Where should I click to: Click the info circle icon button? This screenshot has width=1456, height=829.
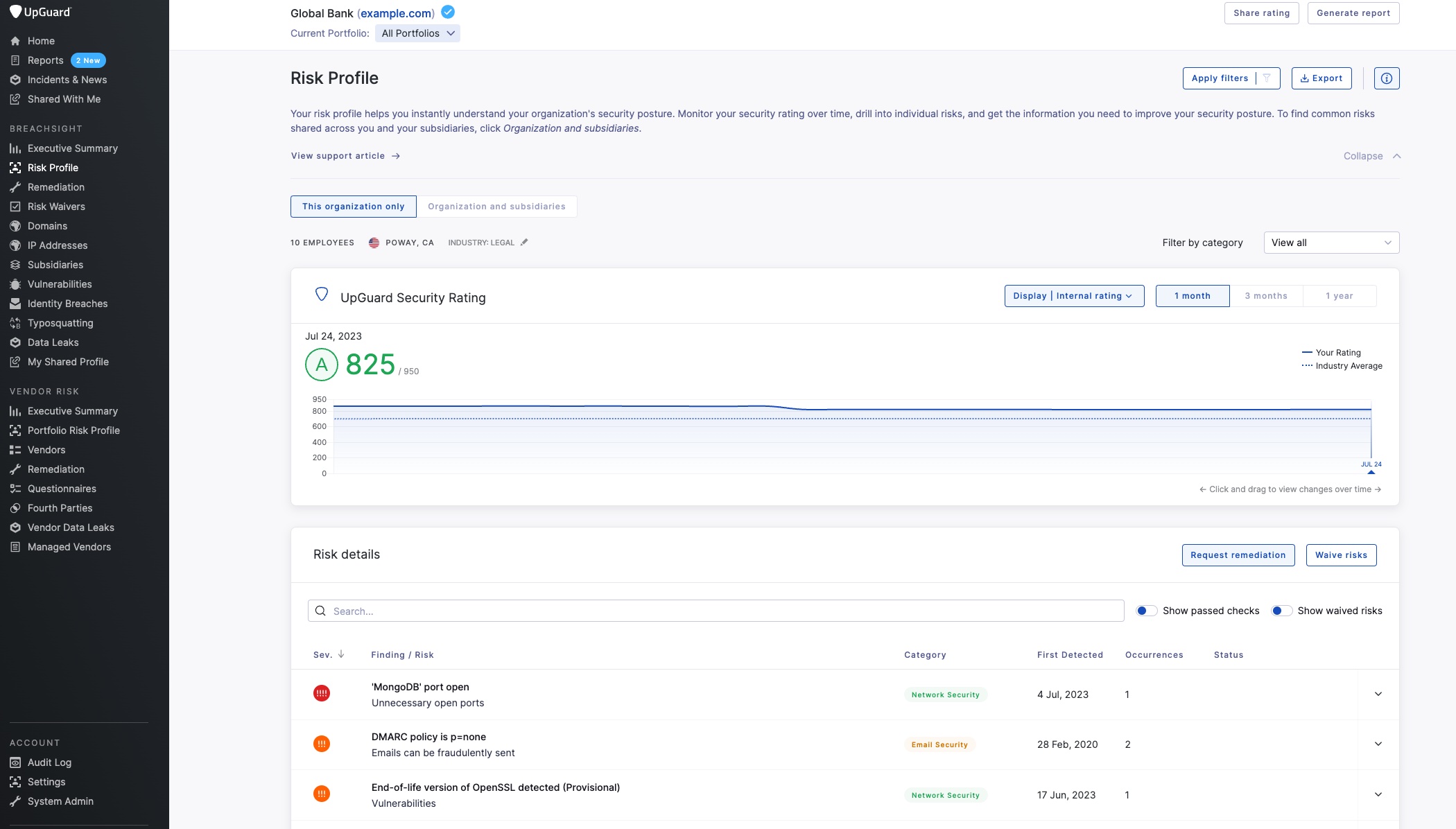tap(1387, 78)
